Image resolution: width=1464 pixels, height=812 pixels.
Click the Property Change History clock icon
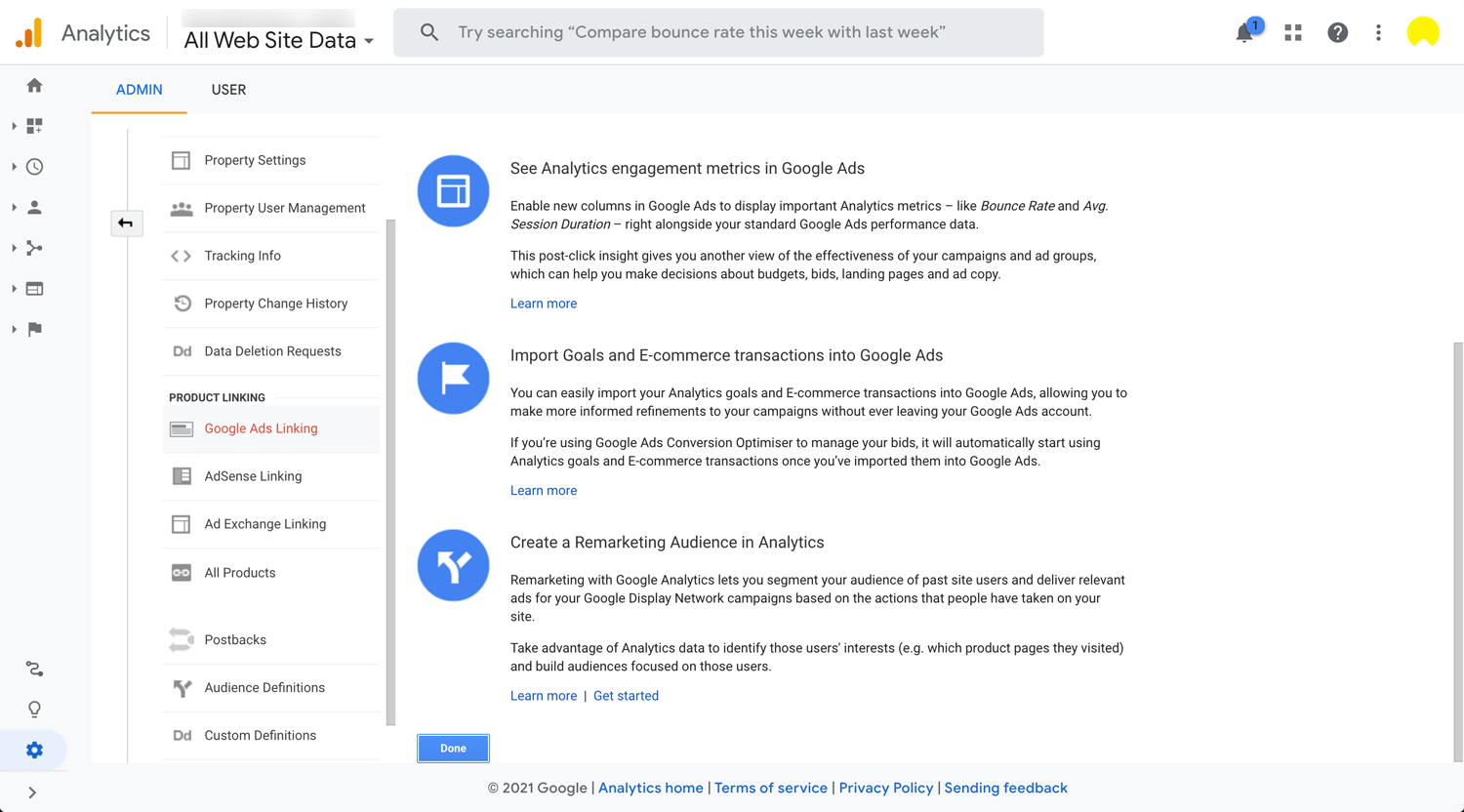coord(182,304)
